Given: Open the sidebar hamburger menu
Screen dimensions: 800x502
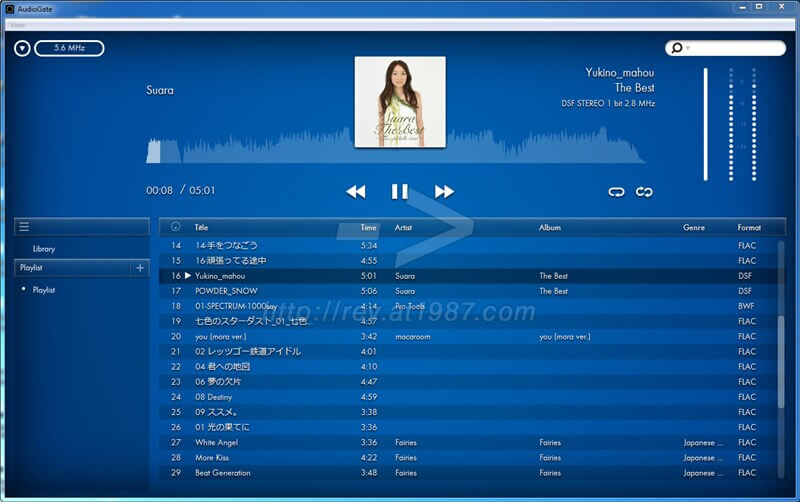Looking at the screenshot, I should click(24, 227).
